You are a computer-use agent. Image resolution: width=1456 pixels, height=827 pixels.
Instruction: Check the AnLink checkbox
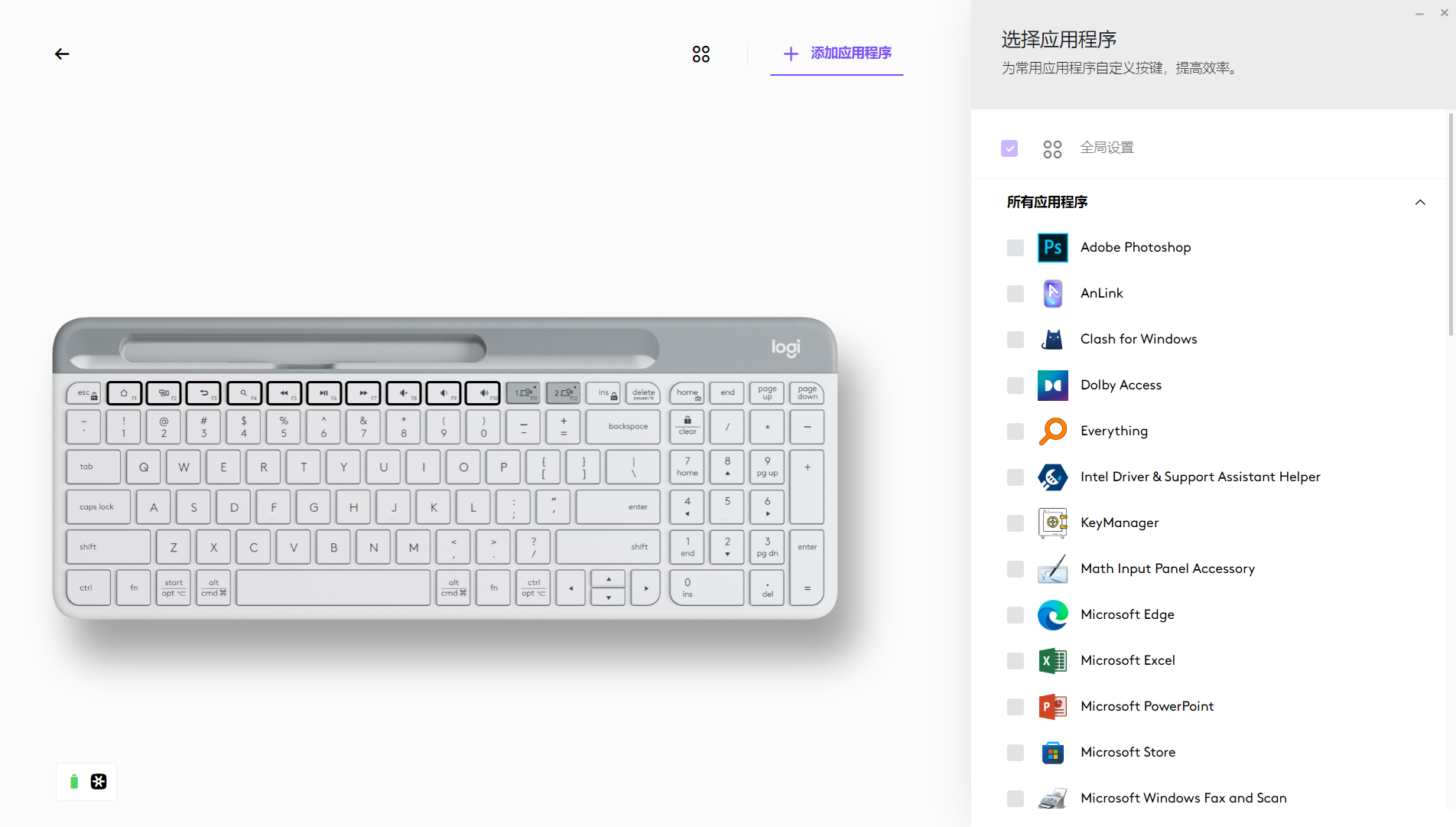pyautogui.click(x=1016, y=294)
